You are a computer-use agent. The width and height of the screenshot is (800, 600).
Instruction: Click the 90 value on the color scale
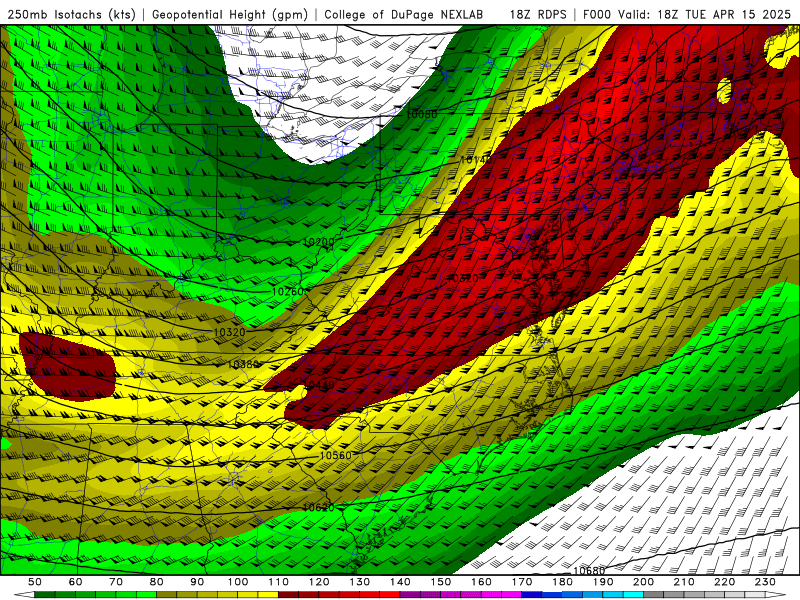[x=197, y=582]
